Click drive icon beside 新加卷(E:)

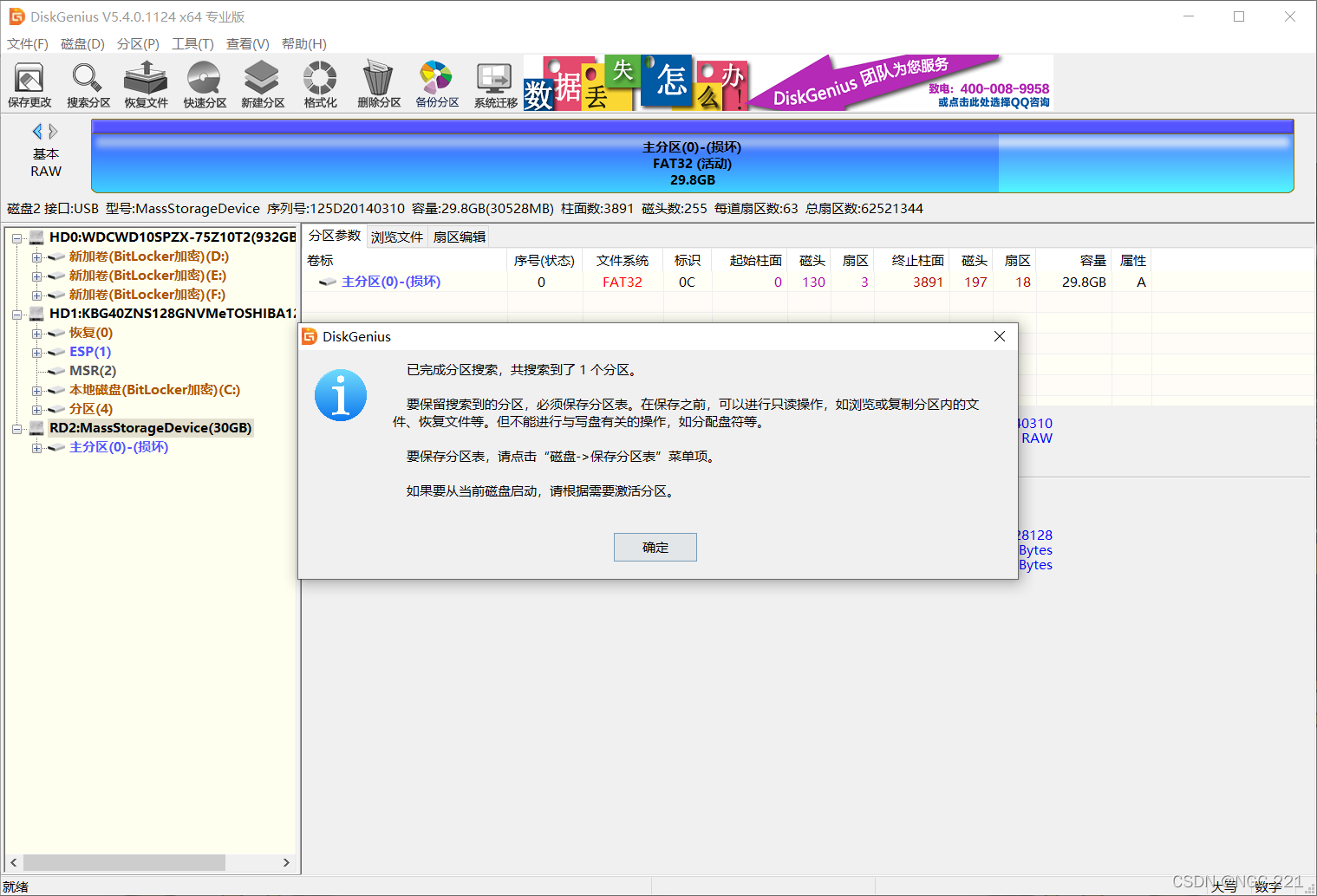coord(56,276)
